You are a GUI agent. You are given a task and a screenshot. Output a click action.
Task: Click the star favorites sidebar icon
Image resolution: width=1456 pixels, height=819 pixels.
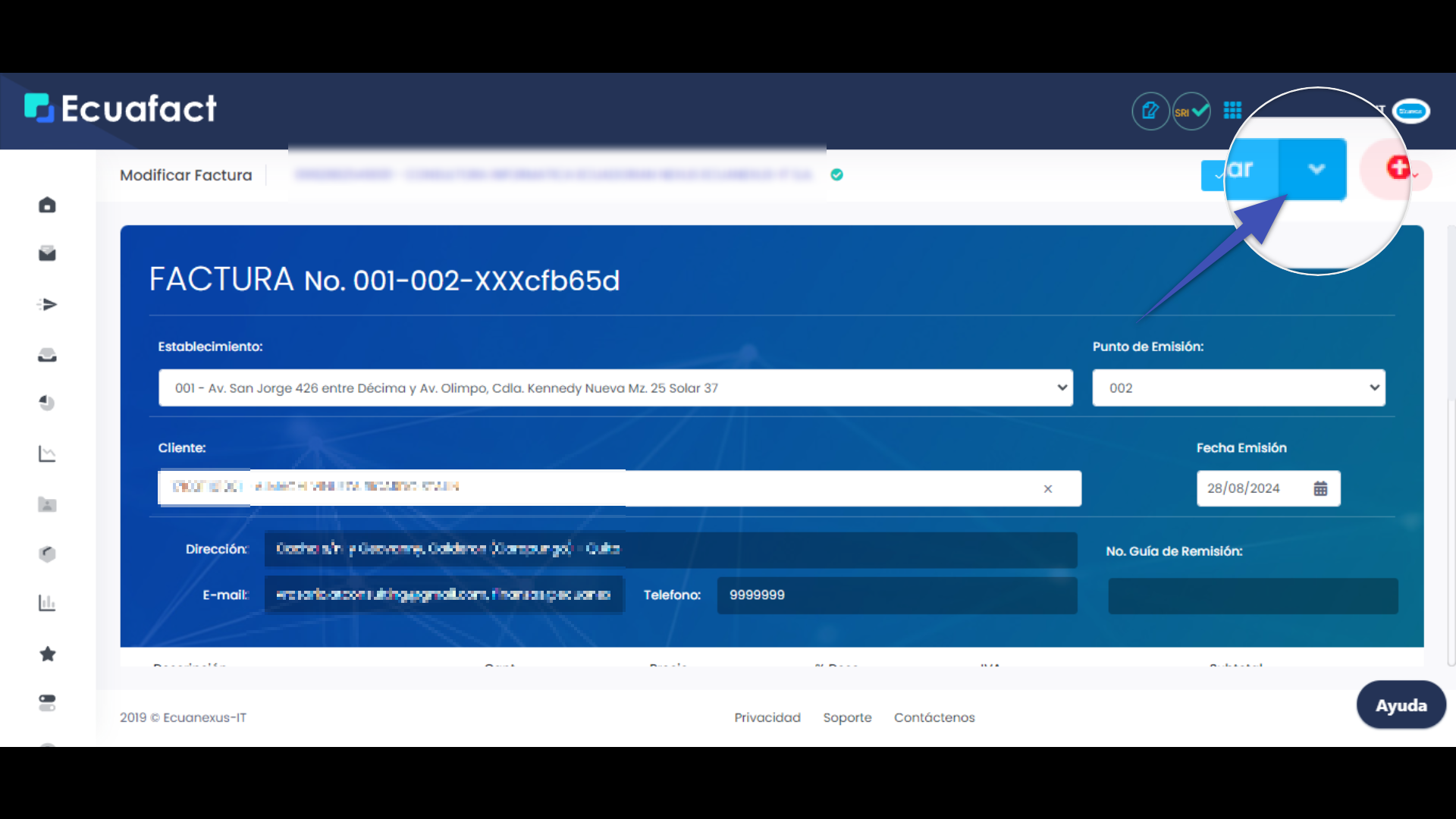point(47,654)
